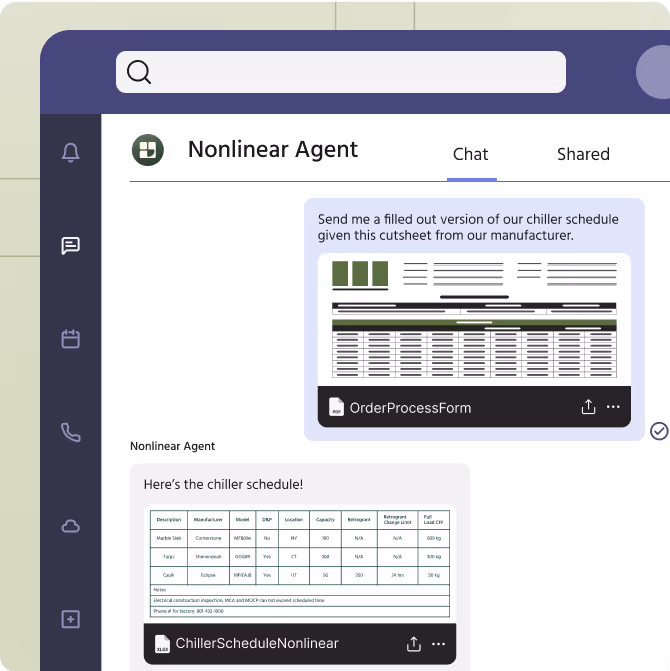Open the Calendar icon in sidebar

coord(71,339)
